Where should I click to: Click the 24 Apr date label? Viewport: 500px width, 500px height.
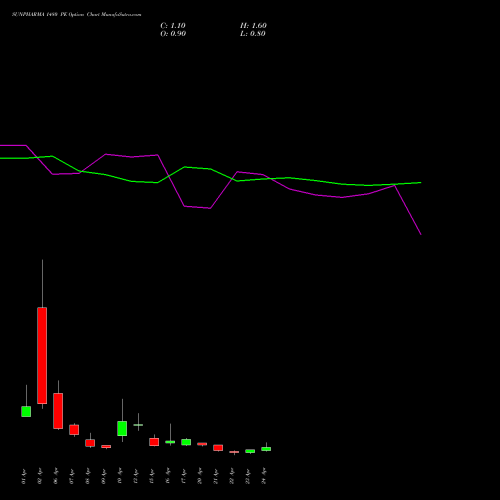(x=264, y=476)
